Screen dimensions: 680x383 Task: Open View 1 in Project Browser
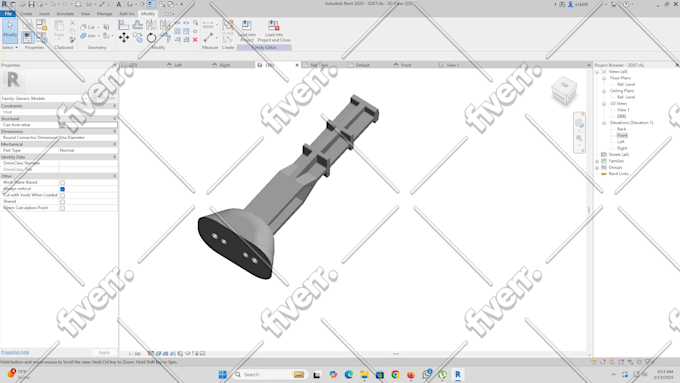click(x=623, y=110)
